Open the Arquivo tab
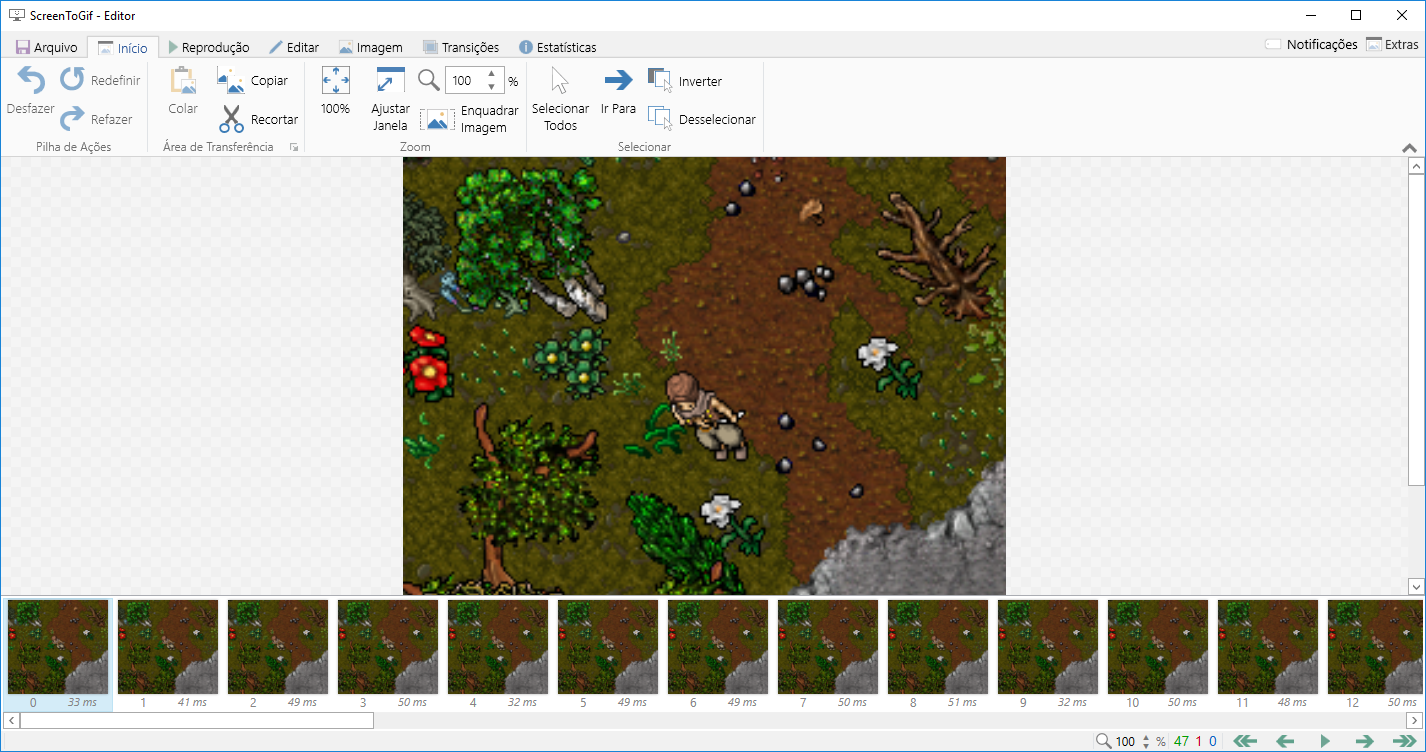 46,47
